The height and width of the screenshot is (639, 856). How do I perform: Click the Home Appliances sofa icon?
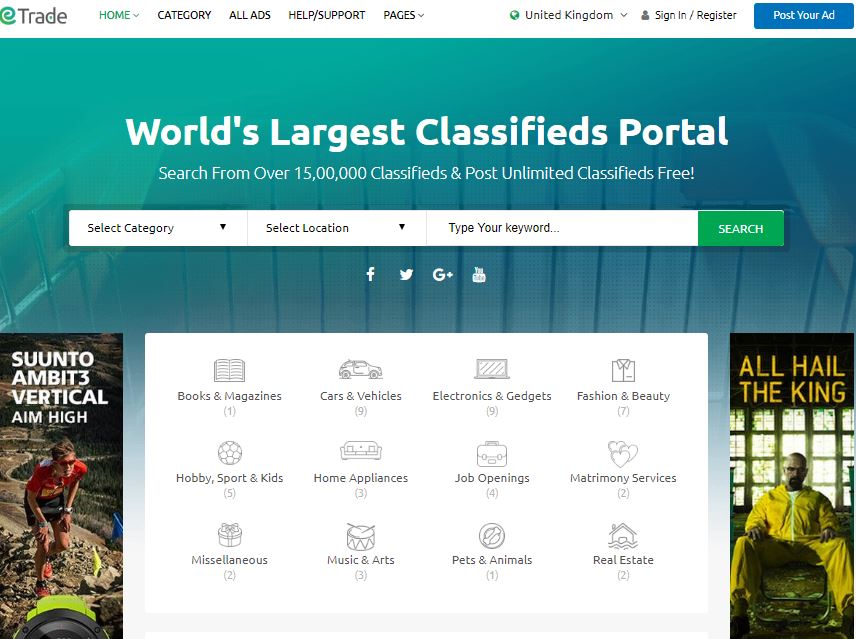pyautogui.click(x=360, y=451)
